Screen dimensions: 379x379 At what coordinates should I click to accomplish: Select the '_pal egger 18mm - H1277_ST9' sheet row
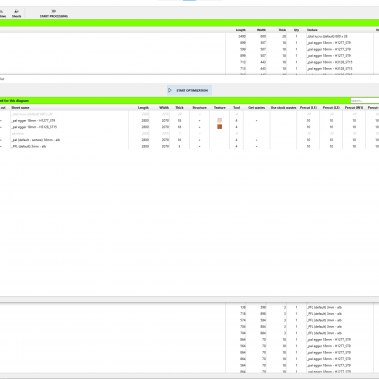(x=189, y=120)
